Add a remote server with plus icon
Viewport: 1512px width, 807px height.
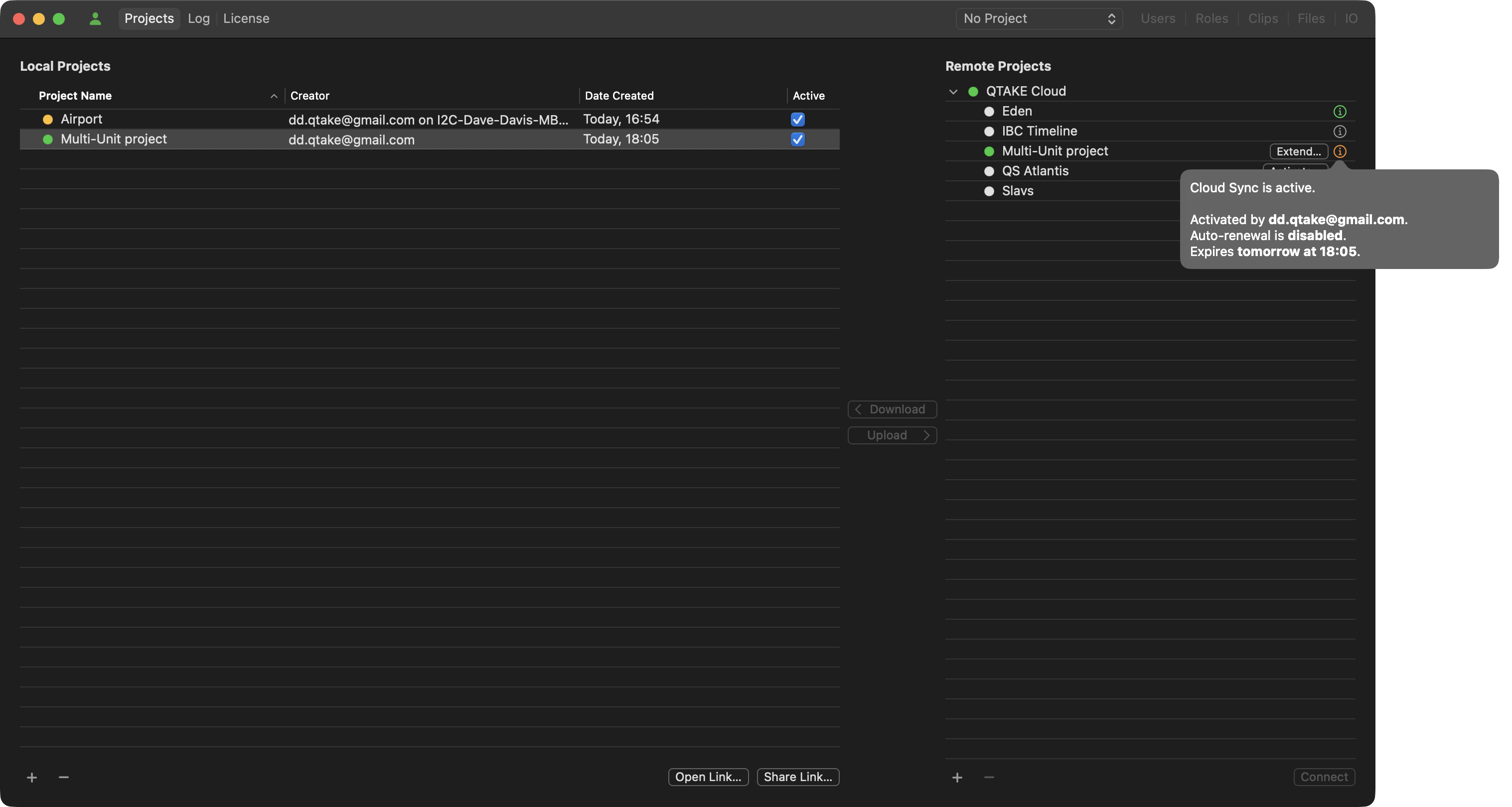click(x=957, y=777)
